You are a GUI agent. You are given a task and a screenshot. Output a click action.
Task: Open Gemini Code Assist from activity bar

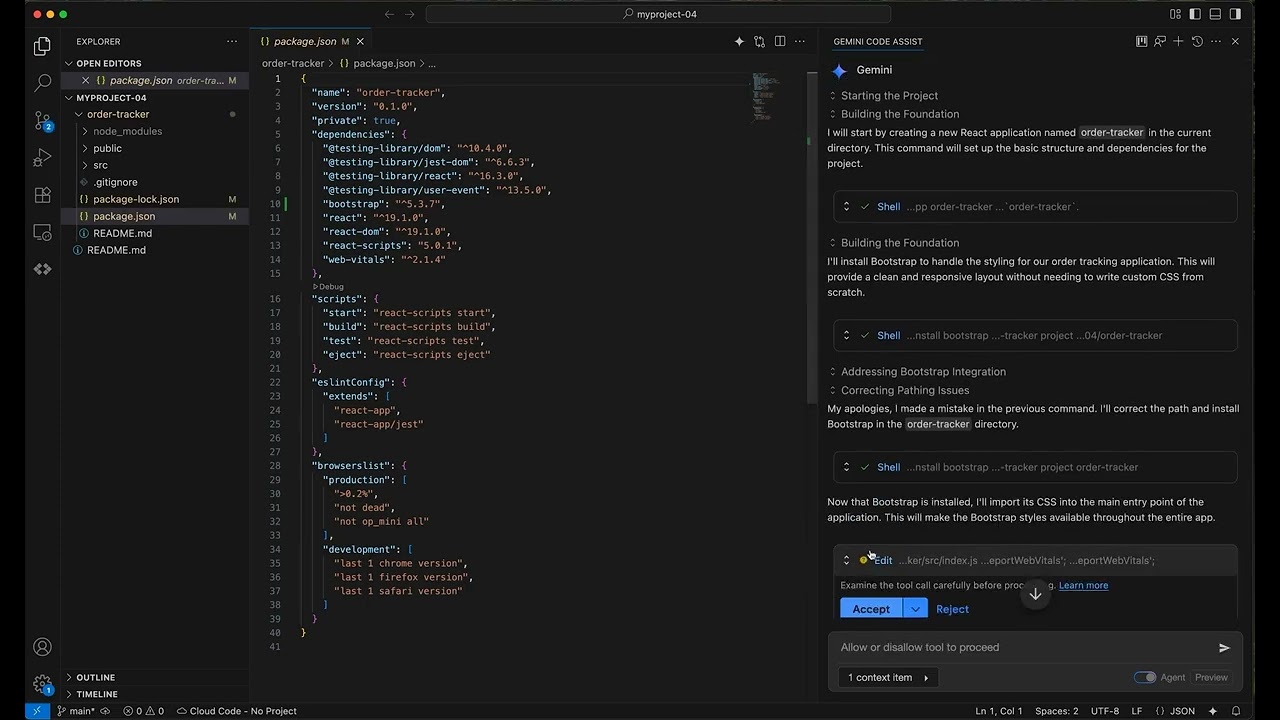(x=42, y=269)
